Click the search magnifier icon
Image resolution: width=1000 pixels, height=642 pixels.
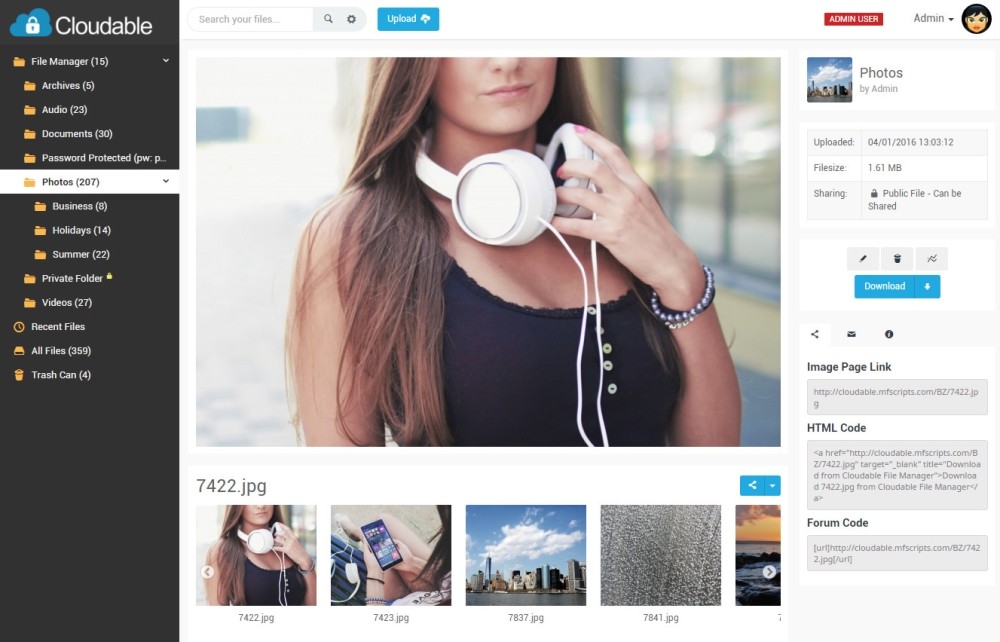click(x=328, y=19)
